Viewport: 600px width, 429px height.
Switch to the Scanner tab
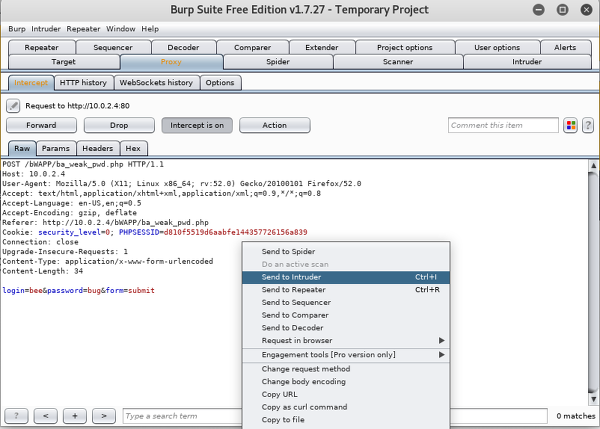(x=398, y=62)
